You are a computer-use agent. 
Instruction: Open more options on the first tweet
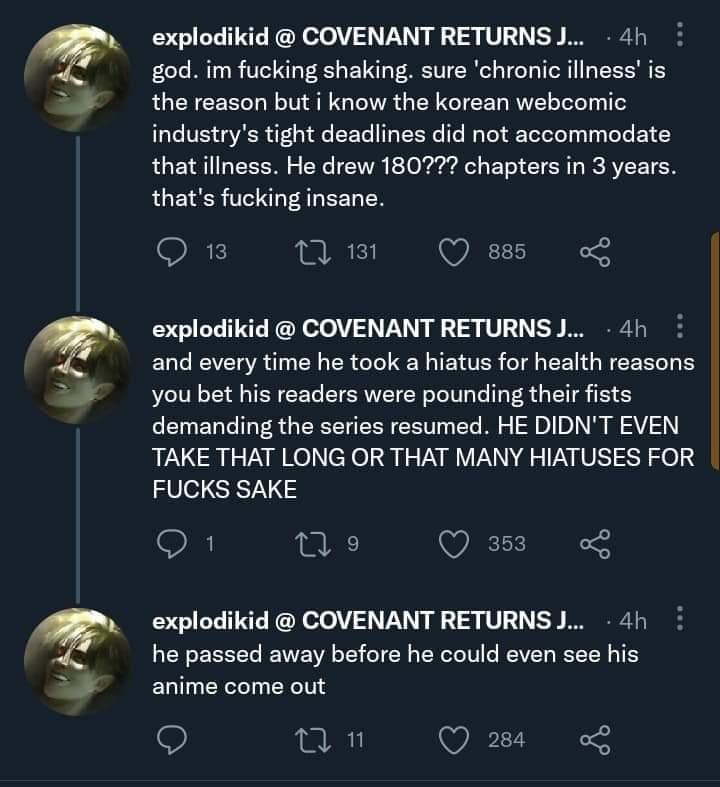[x=680, y=37]
